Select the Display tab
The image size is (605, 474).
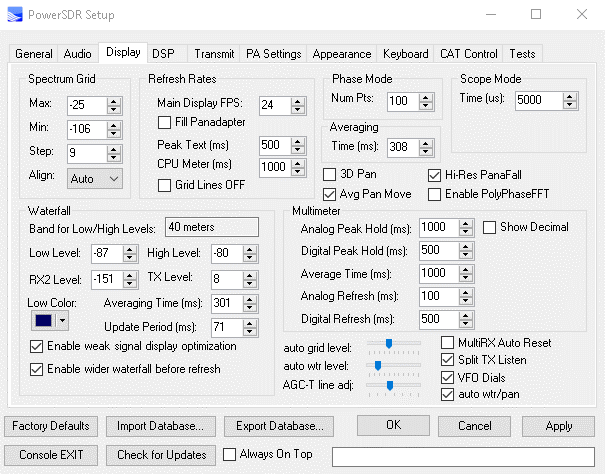[x=123, y=52]
